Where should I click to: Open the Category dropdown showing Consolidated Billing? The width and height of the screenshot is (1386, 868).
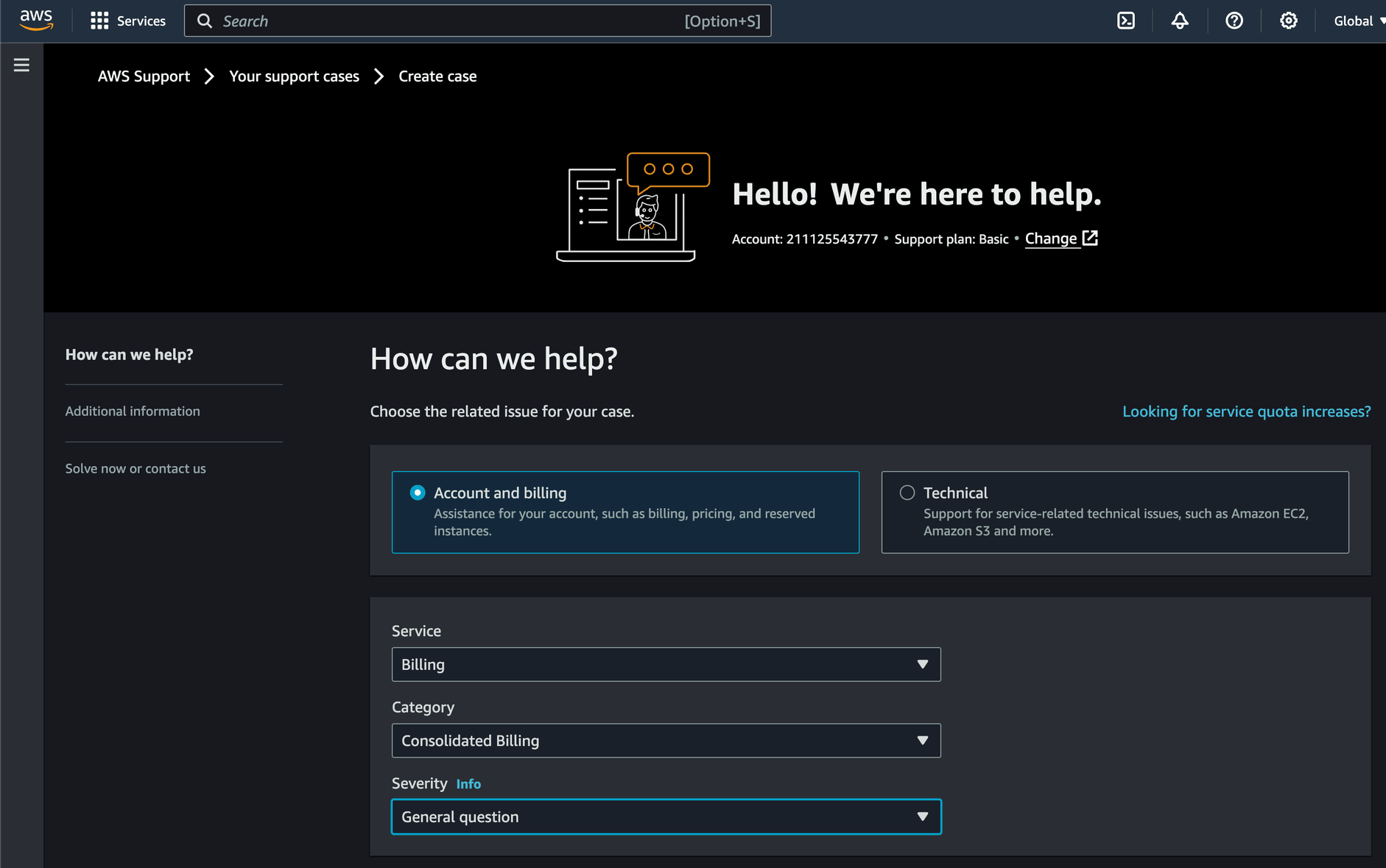666,741
